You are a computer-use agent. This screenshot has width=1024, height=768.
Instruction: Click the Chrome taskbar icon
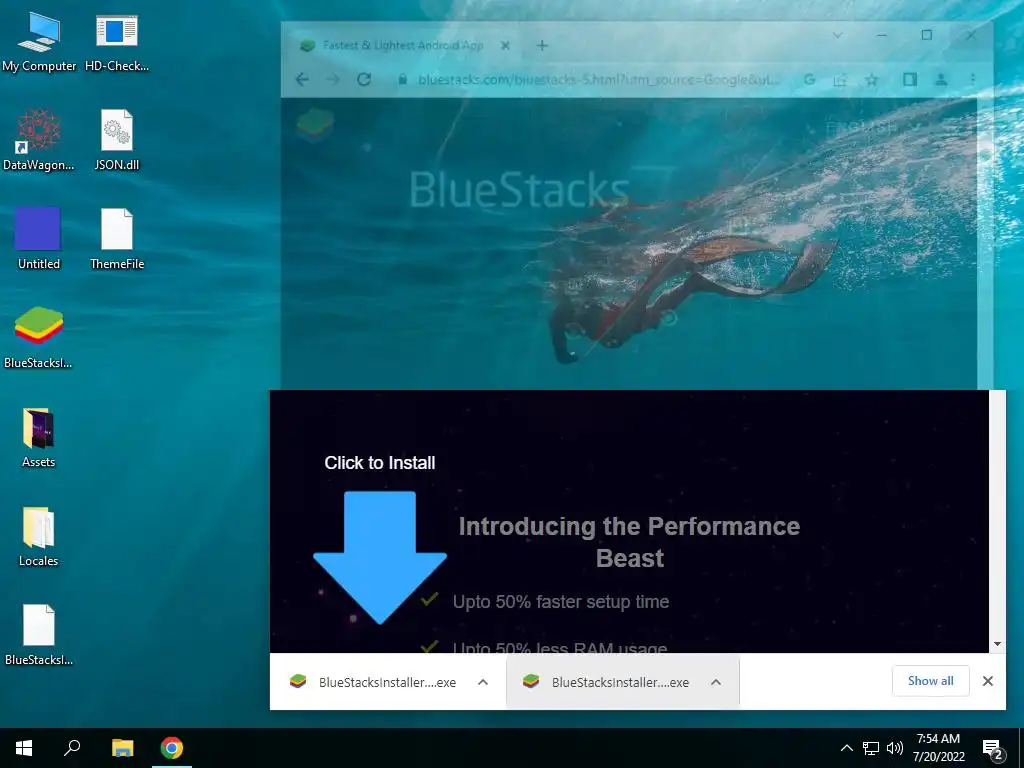(172, 748)
